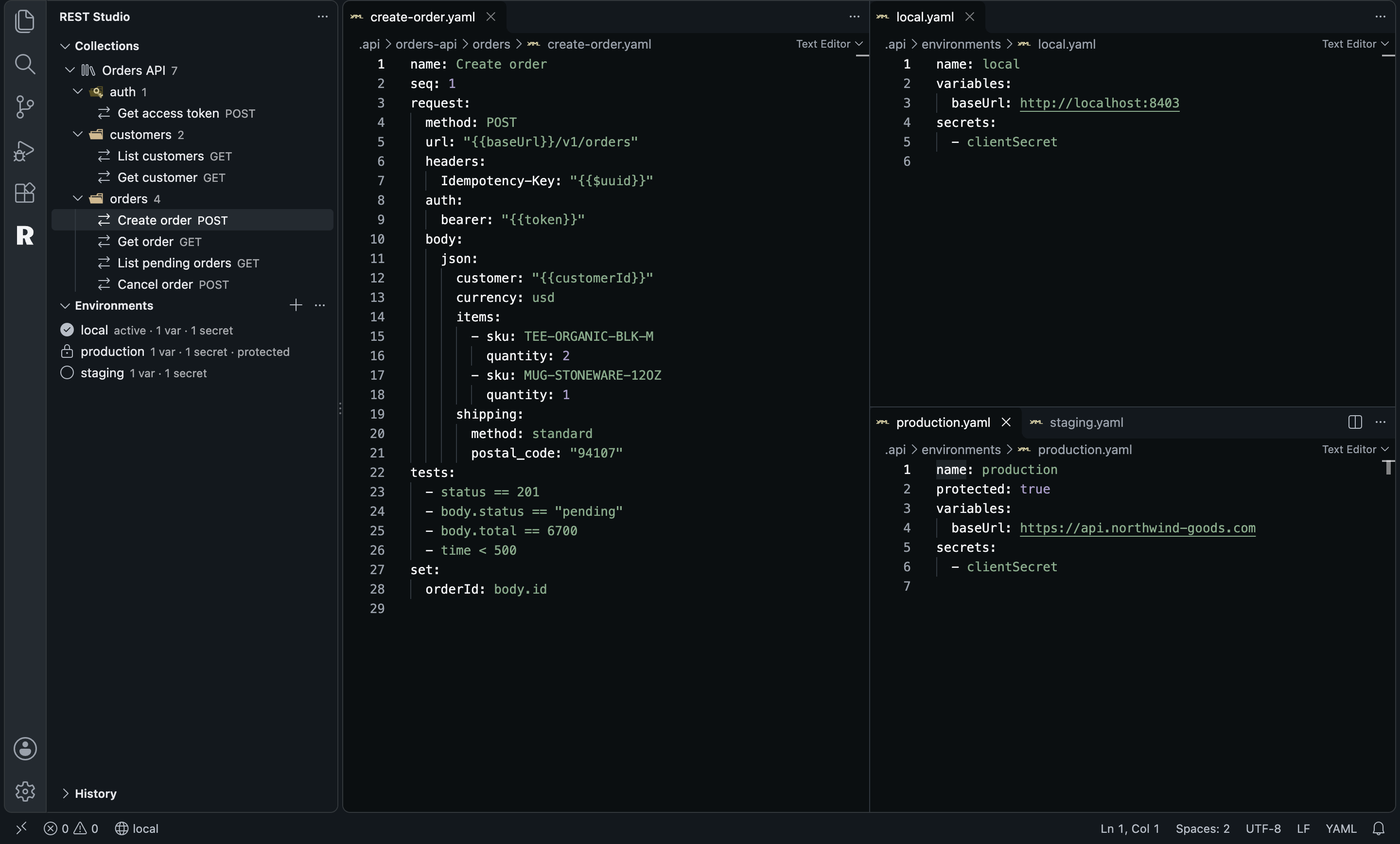Follow the http://localhost:8403 link

(x=1099, y=103)
